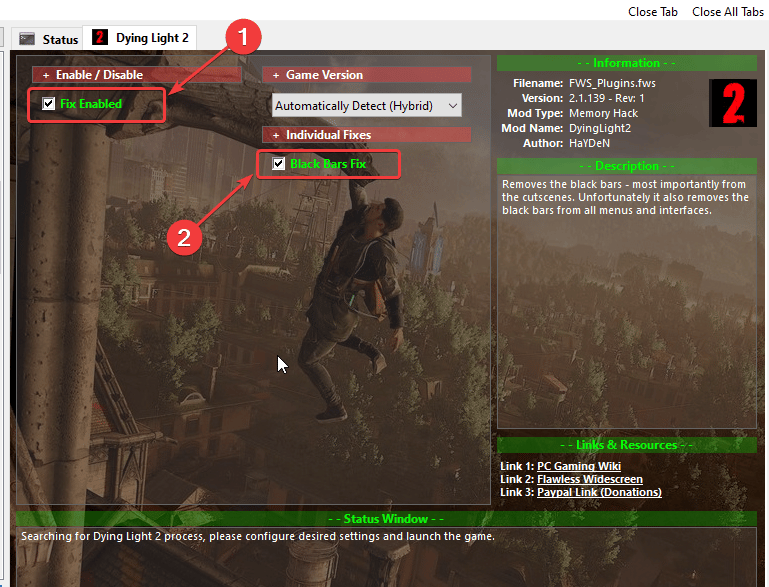Collapse the Game Version section header
This screenshot has width=769, height=587.
tap(366, 75)
